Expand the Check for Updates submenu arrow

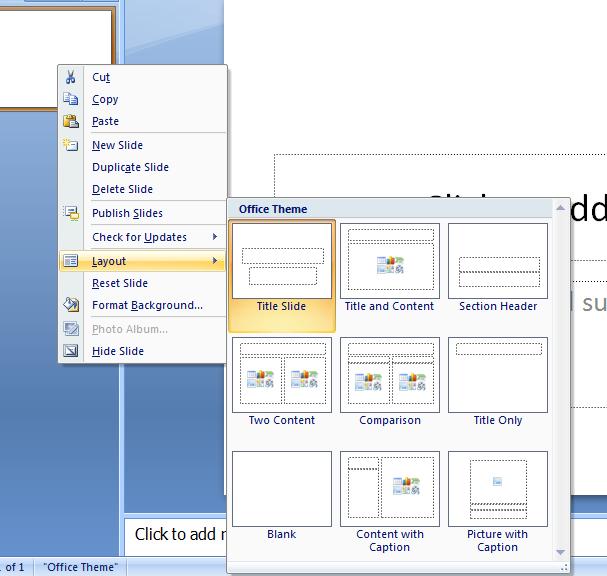point(215,237)
